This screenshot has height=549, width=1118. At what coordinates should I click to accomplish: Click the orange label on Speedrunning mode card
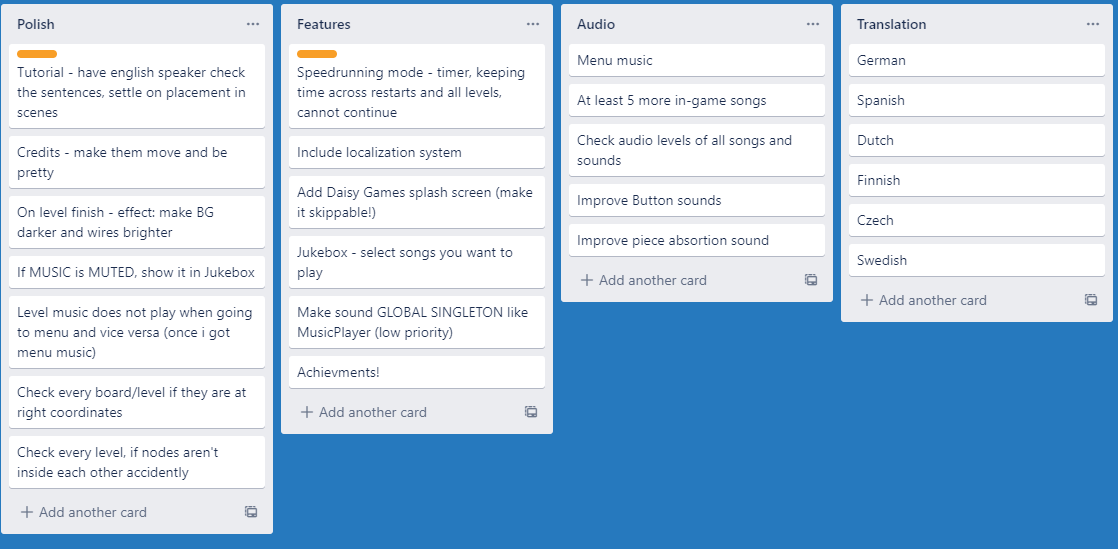[317, 54]
